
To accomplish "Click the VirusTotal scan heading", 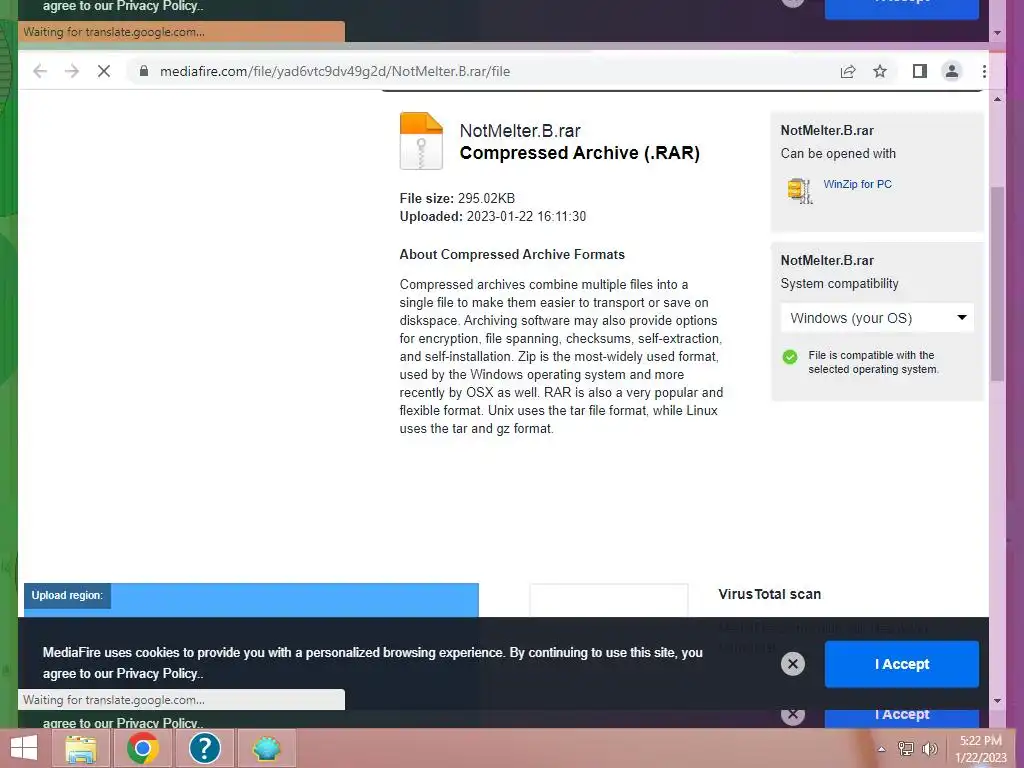I will point(770,594).
